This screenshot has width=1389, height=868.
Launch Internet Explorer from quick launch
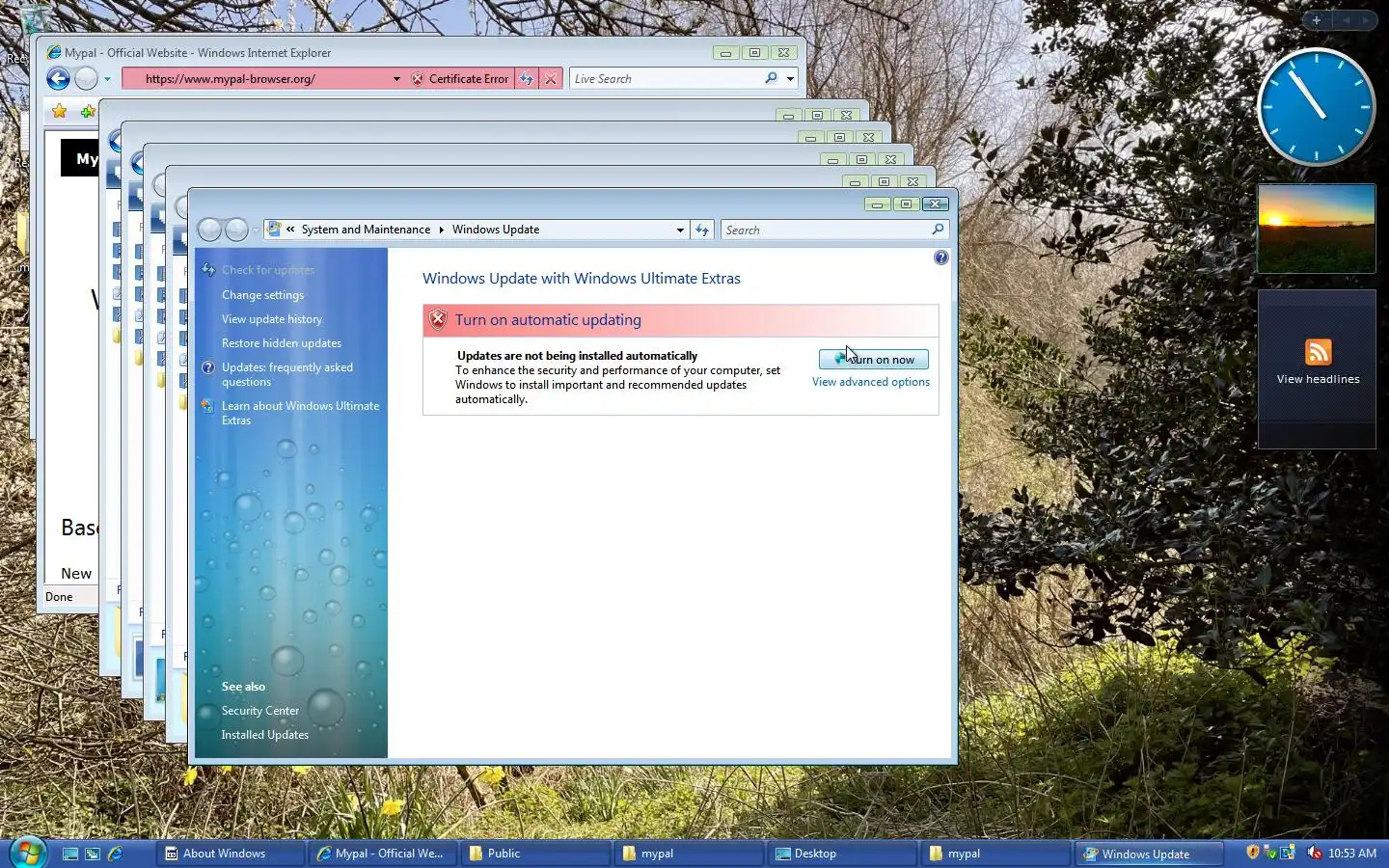click(x=115, y=854)
